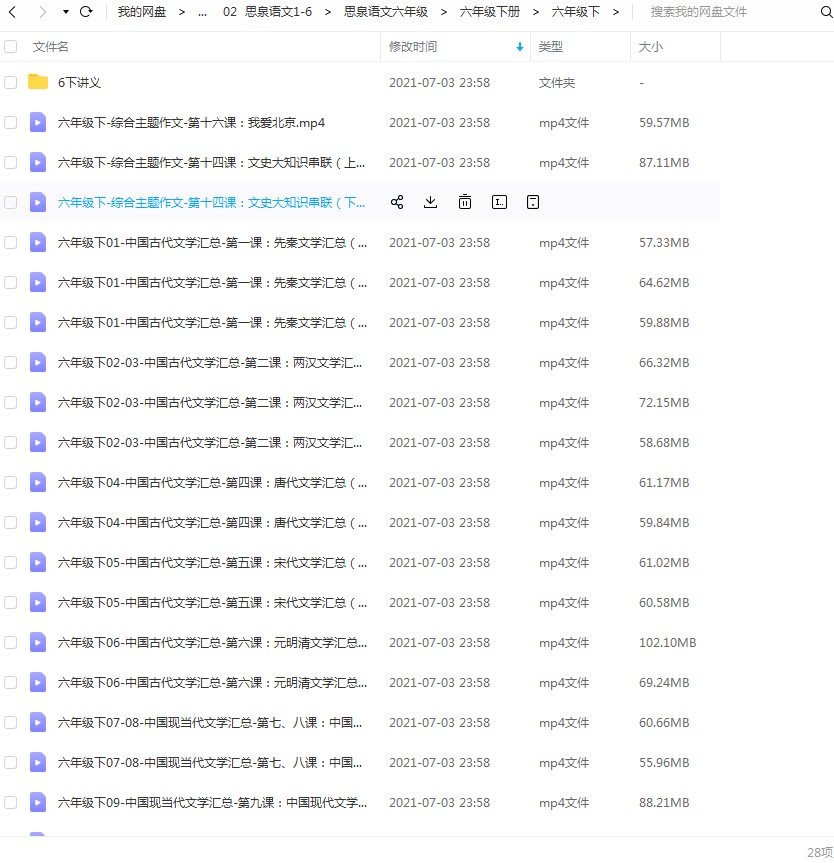834x863 pixels.
Task: Open '02 思泉语文1-6' breadcrumb
Action: (267, 12)
